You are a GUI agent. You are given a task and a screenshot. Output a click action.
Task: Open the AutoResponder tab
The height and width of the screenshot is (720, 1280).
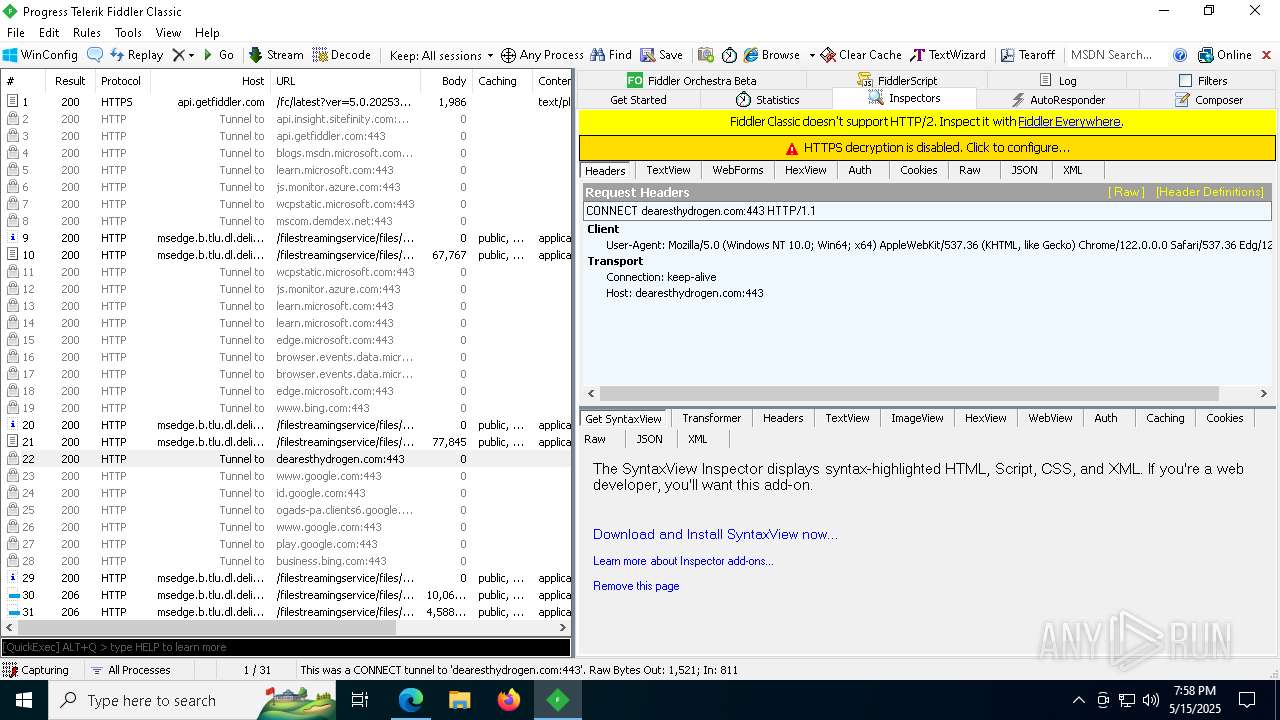(1058, 100)
